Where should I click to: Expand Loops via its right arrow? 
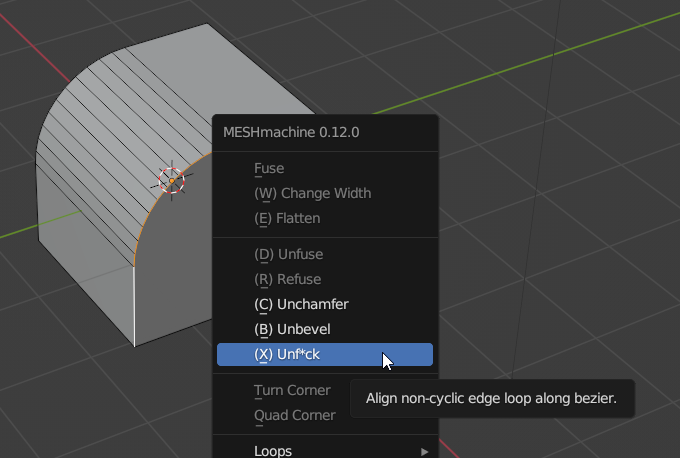click(x=425, y=452)
